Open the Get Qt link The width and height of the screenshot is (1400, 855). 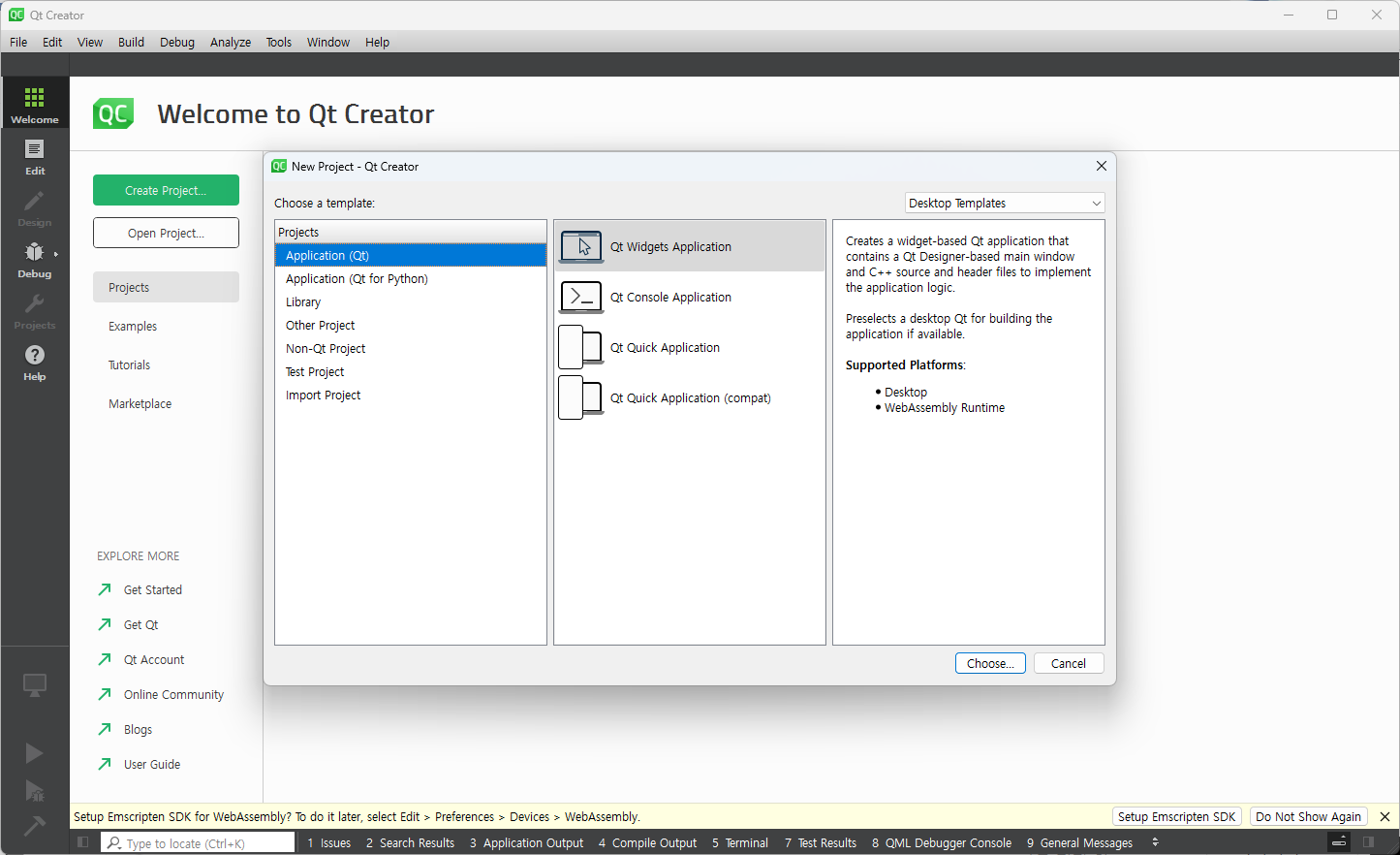(x=140, y=624)
